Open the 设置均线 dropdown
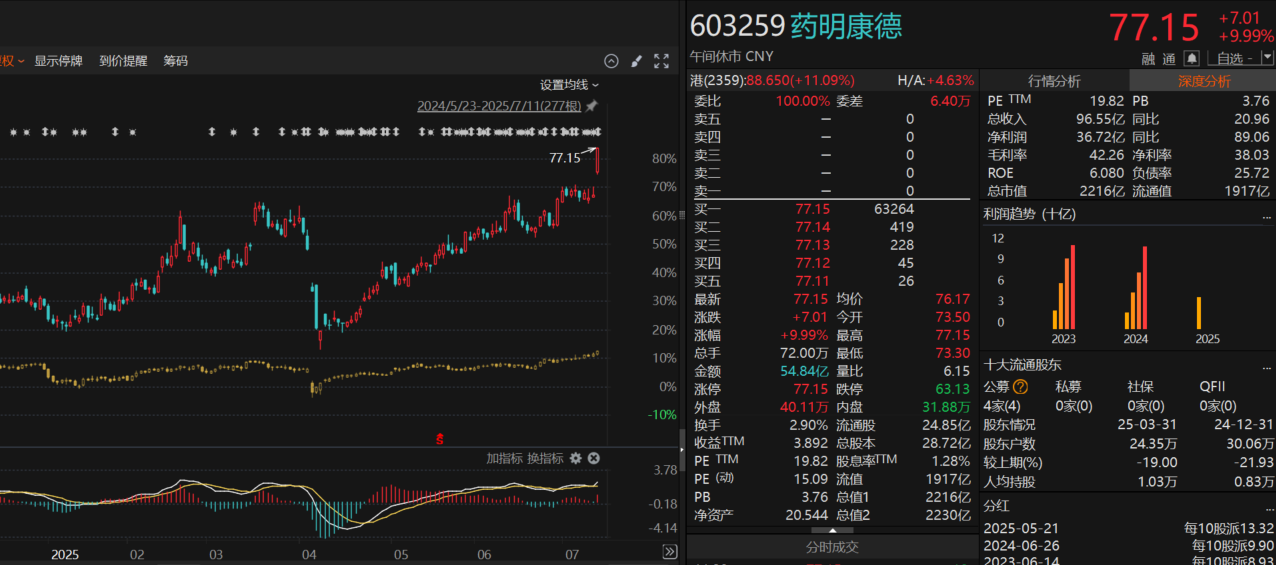 point(569,85)
